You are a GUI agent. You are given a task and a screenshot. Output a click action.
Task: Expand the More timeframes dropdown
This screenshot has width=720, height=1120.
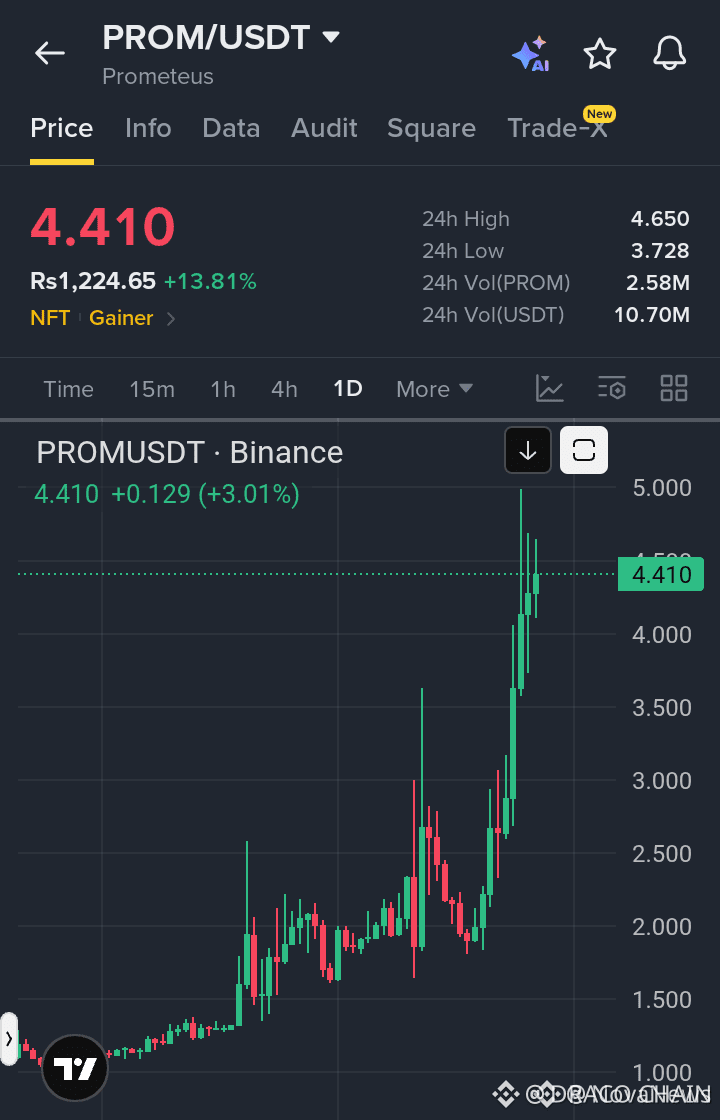pyautogui.click(x=434, y=389)
